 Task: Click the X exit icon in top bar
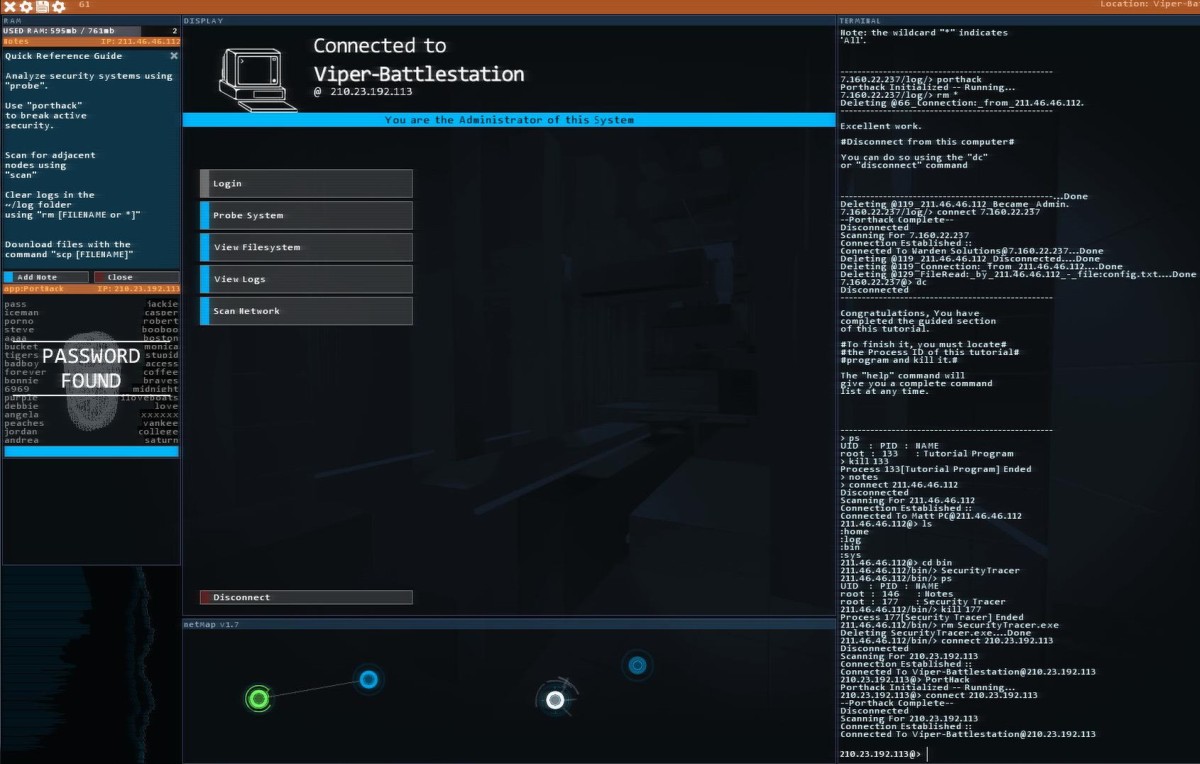(9, 6)
